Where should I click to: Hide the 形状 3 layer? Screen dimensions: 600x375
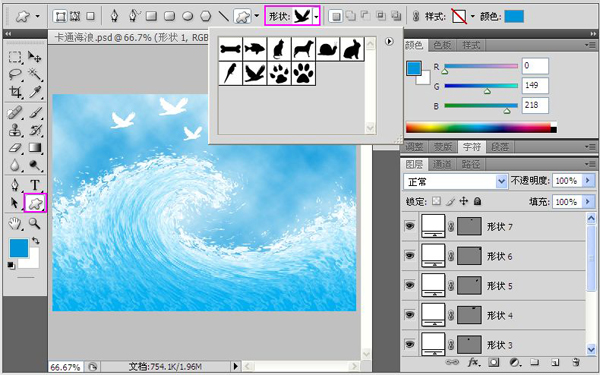(x=410, y=344)
